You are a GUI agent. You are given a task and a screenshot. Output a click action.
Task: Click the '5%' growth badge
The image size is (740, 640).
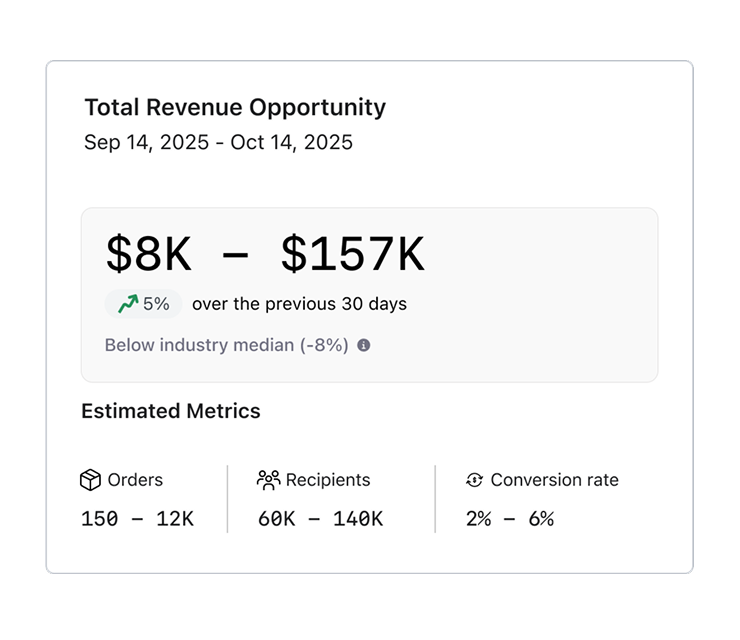[x=143, y=304]
